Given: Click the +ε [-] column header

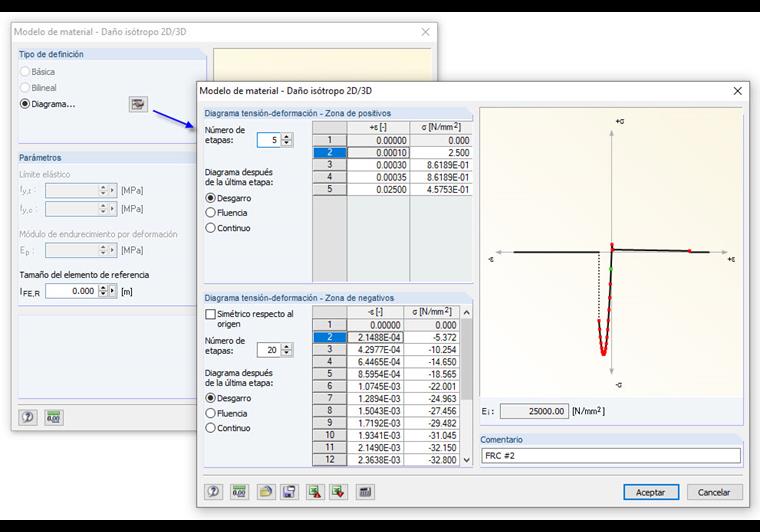Looking at the screenshot, I should tap(378, 127).
